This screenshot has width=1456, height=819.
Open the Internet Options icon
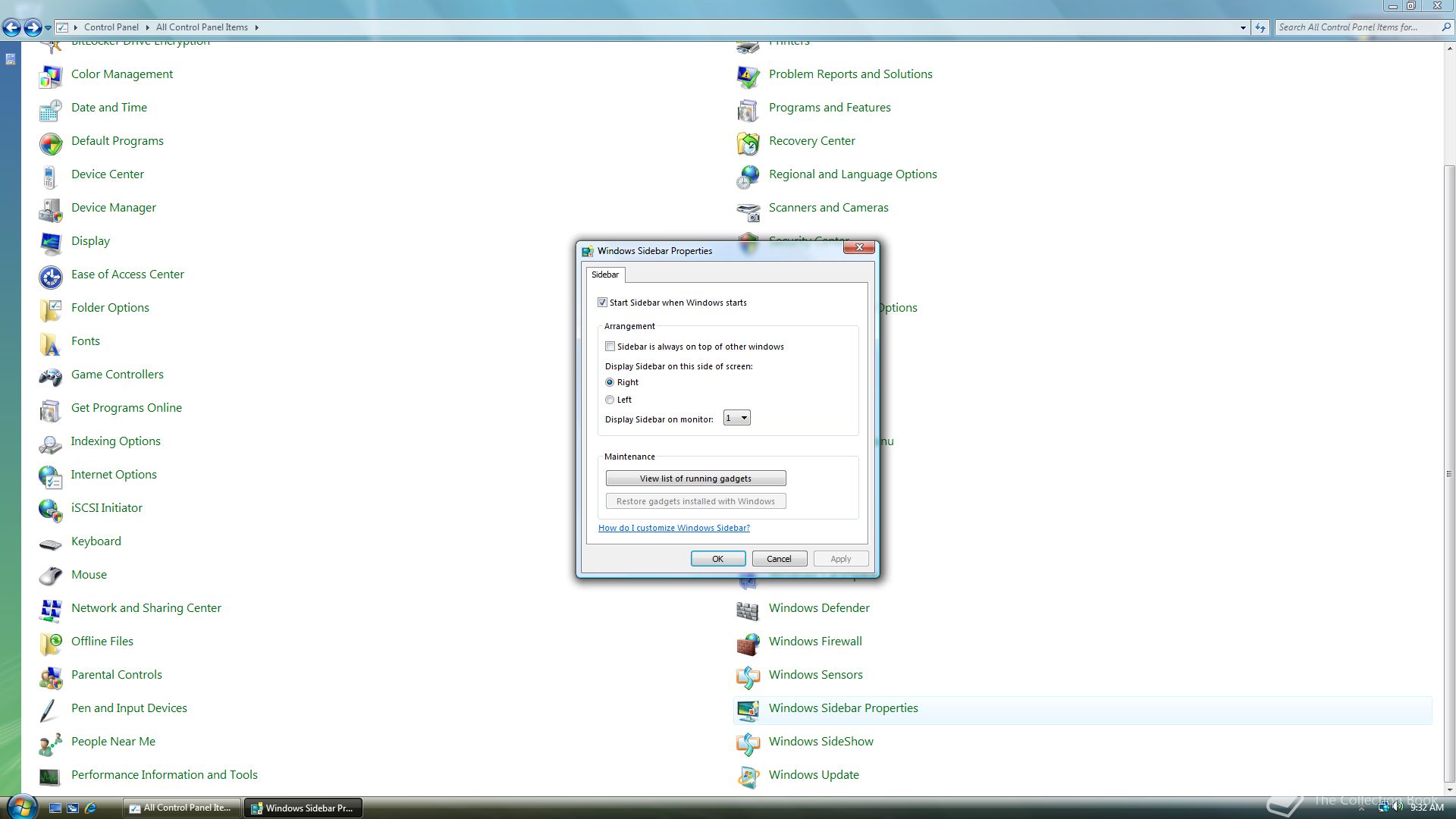point(51,476)
